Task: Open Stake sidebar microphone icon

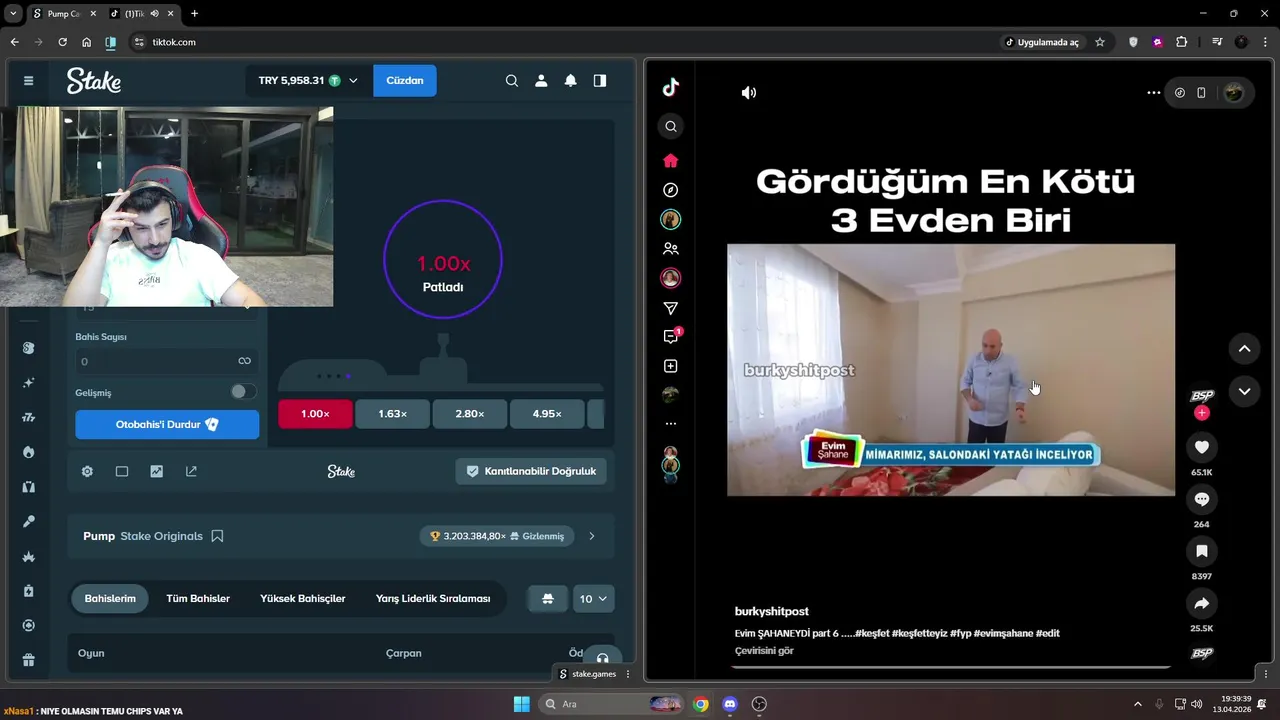Action: pyautogui.click(x=28, y=522)
